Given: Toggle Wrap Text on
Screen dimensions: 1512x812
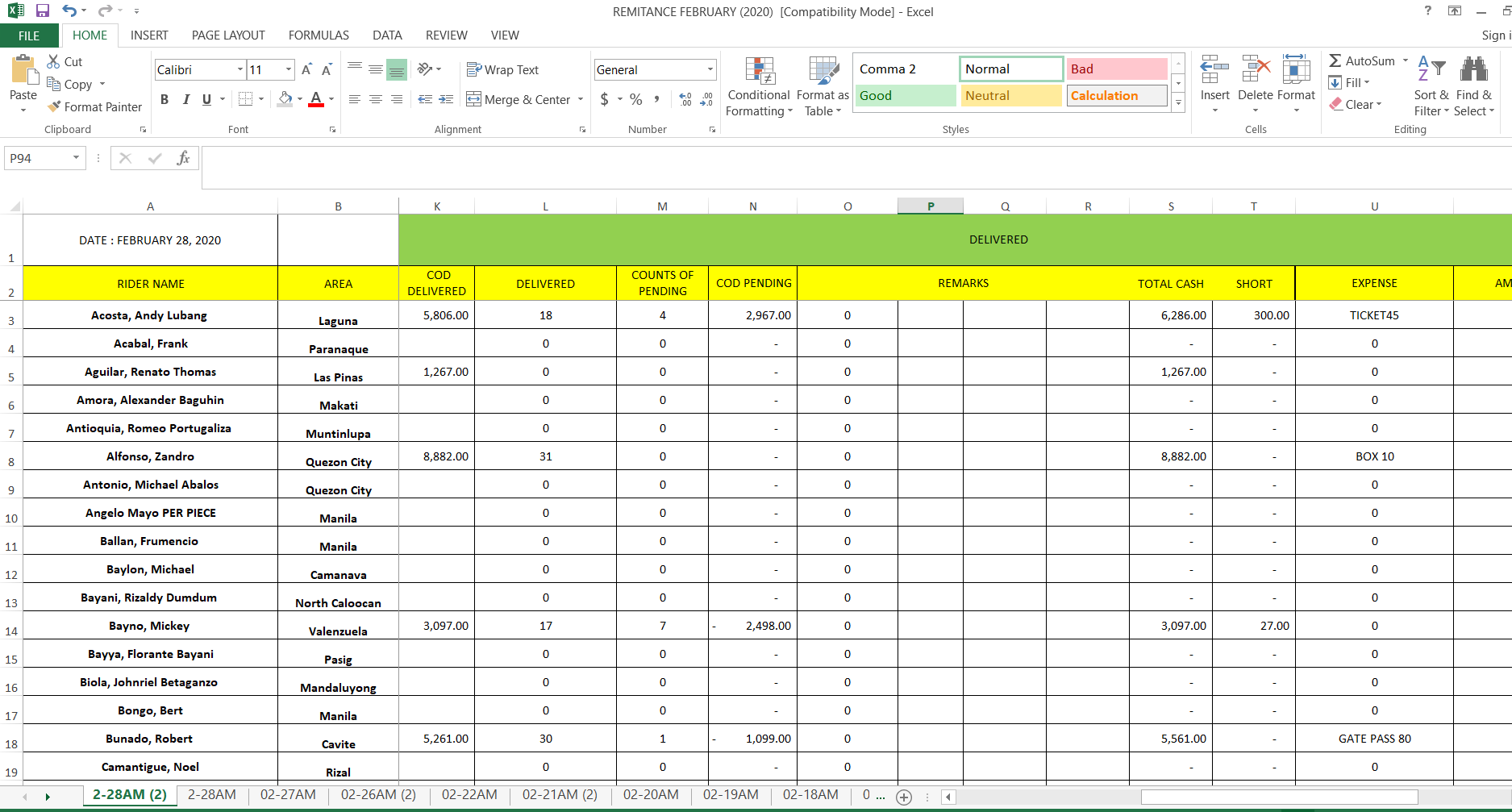Looking at the screenshot, I should [503, 70].
